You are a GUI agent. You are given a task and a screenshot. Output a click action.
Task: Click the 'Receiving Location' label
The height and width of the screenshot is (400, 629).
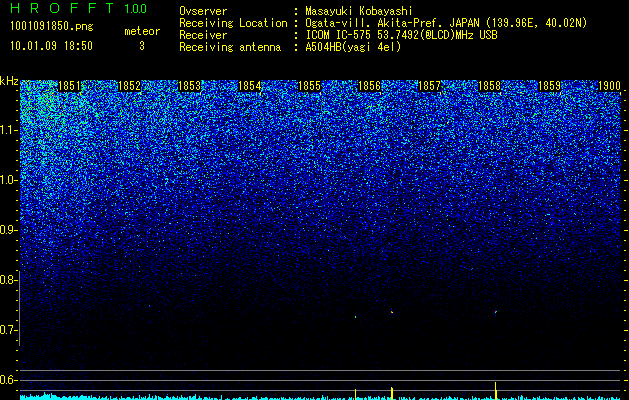pyautogui.click(x=233, y=23)
